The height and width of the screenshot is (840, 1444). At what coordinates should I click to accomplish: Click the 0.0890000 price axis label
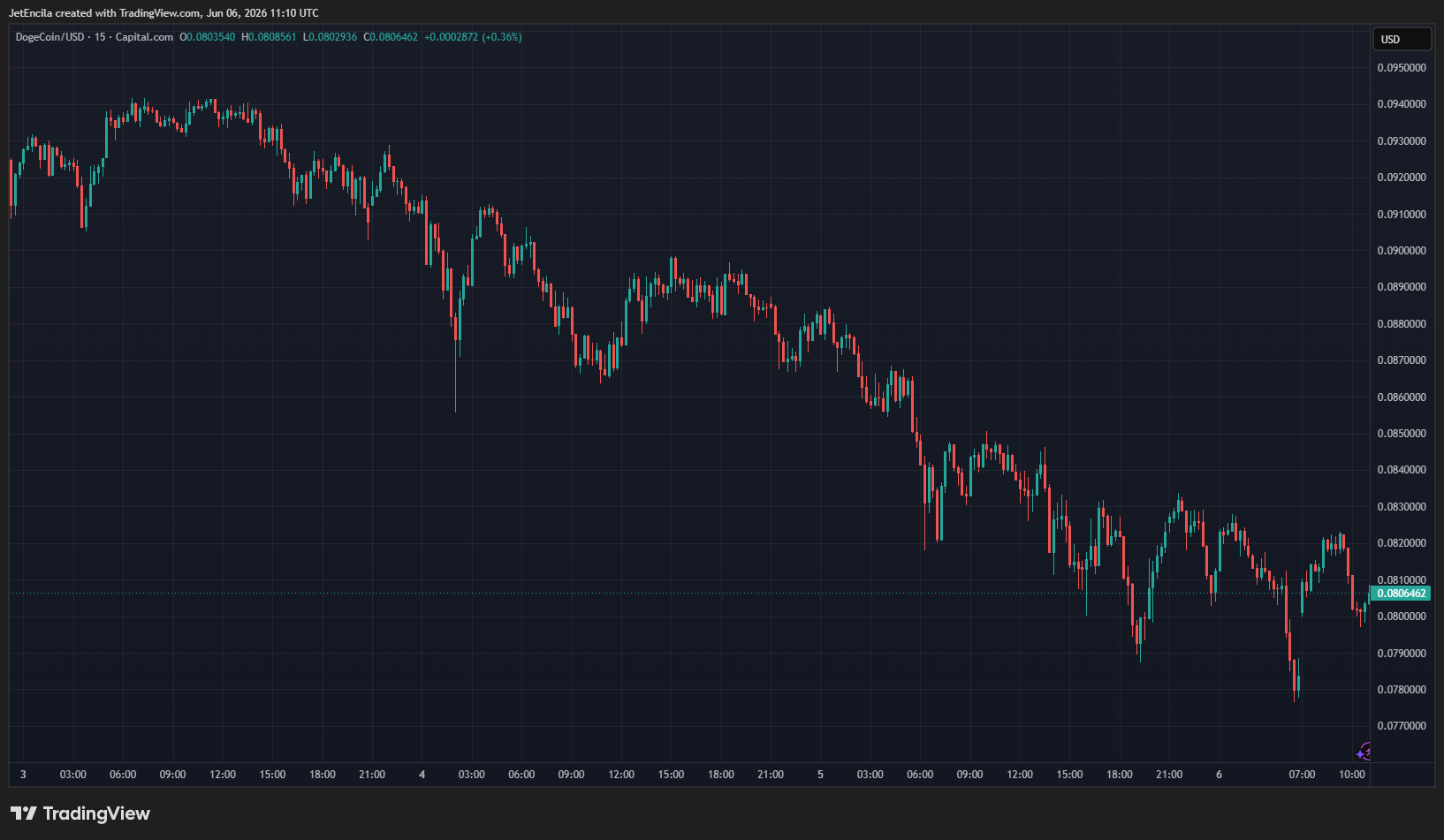coord(1402,287)
